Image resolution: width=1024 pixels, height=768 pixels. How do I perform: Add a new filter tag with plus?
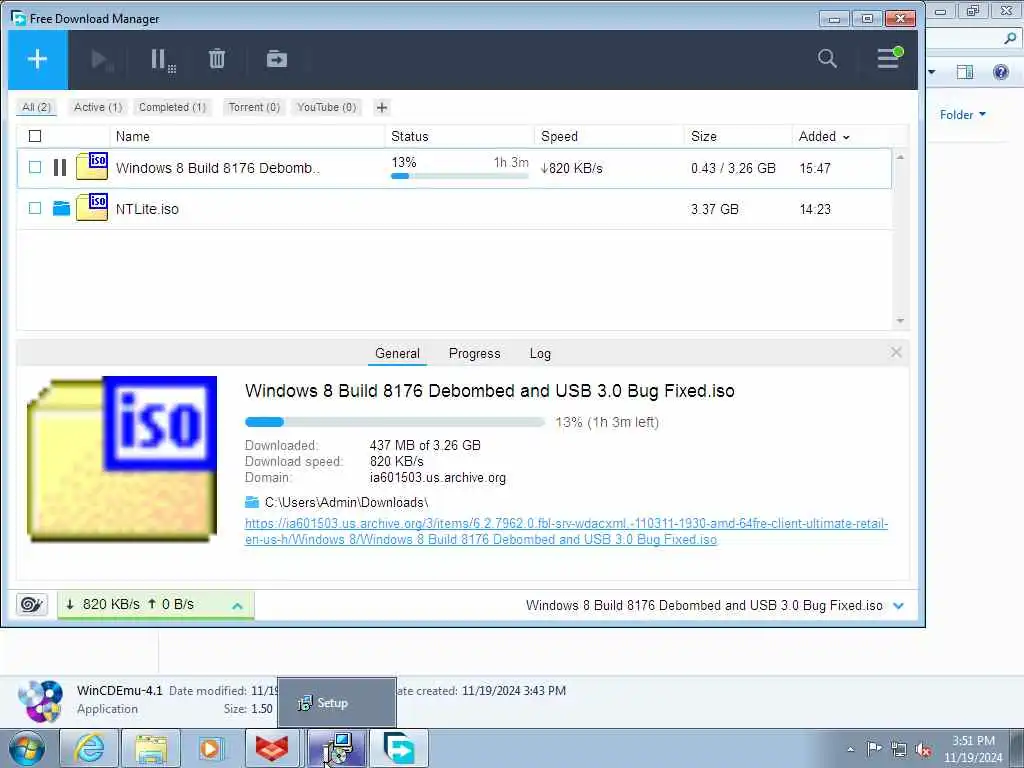click(382, 108)
